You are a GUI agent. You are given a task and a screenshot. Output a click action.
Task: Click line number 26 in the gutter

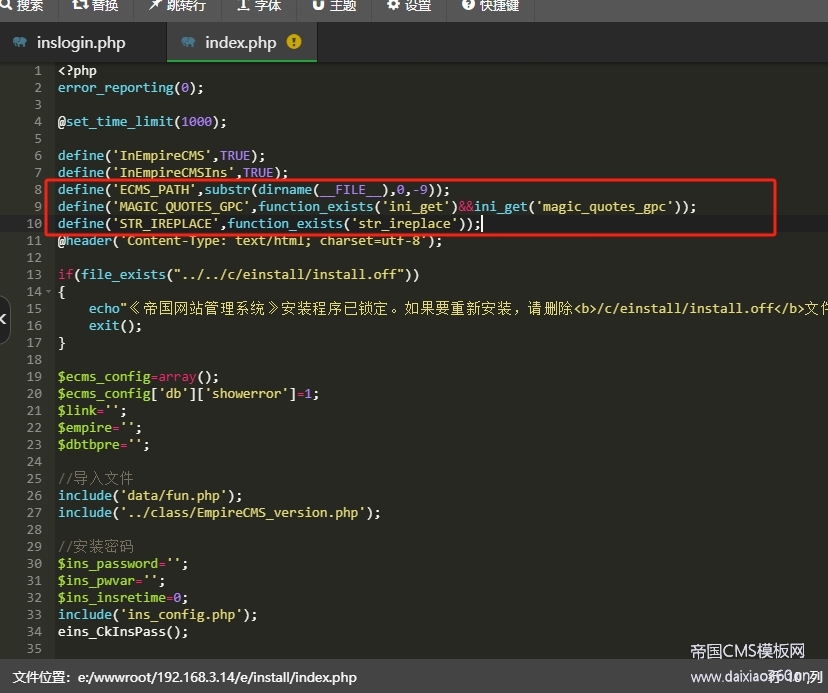(x=36, y=496)
